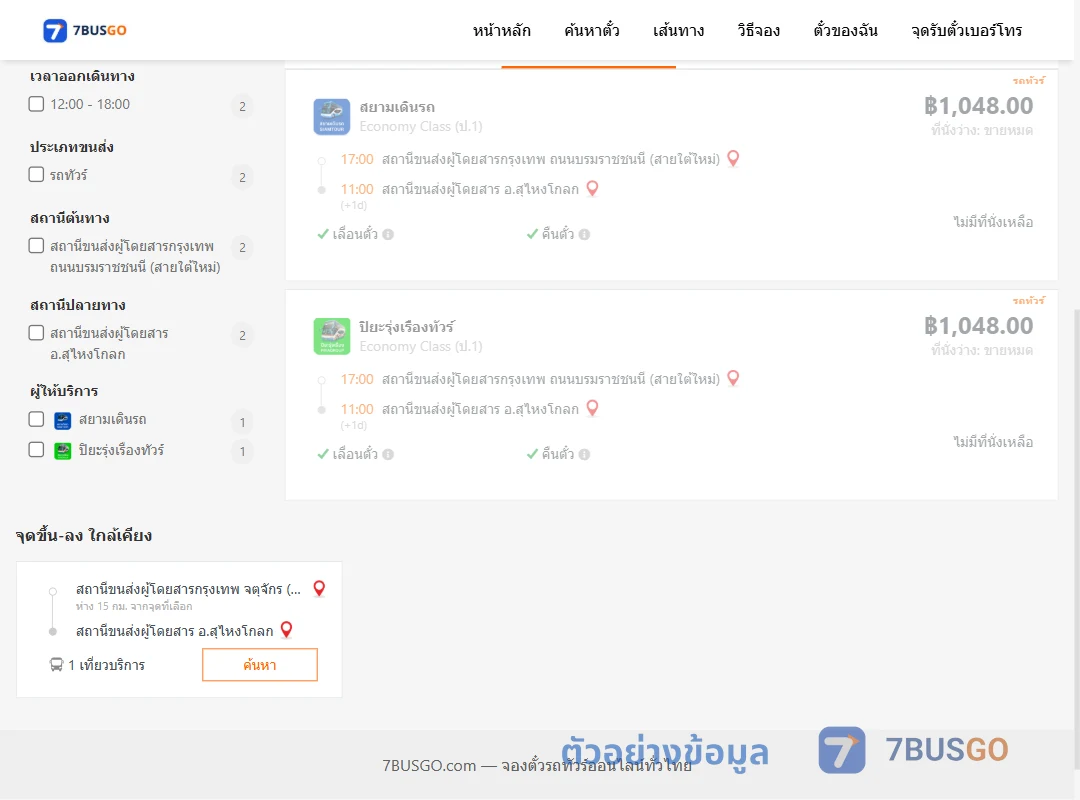Go to the เส้นทาง page
The image size is (1080, 800).
678,30
